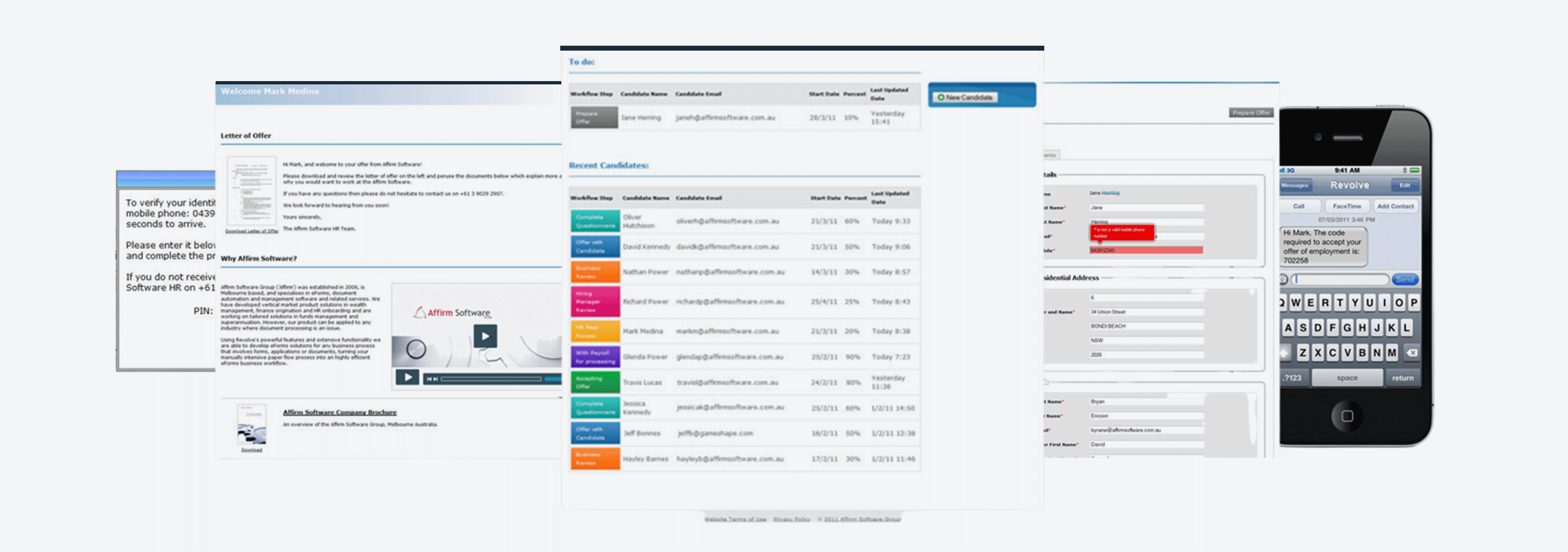Click the Prepare Offer workflow step for Jane Herring
Image resolution: width=1568 pixels, height=552 pixels.
(593, 118)
